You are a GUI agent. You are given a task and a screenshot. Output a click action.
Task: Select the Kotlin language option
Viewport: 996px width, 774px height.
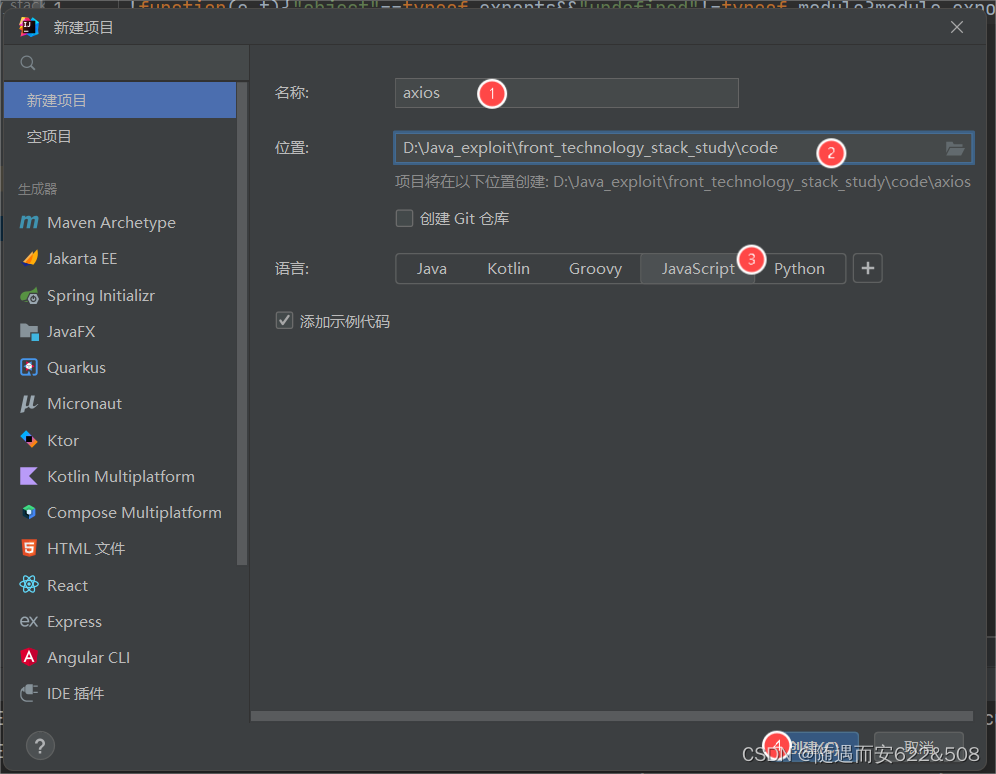point(508,268)
